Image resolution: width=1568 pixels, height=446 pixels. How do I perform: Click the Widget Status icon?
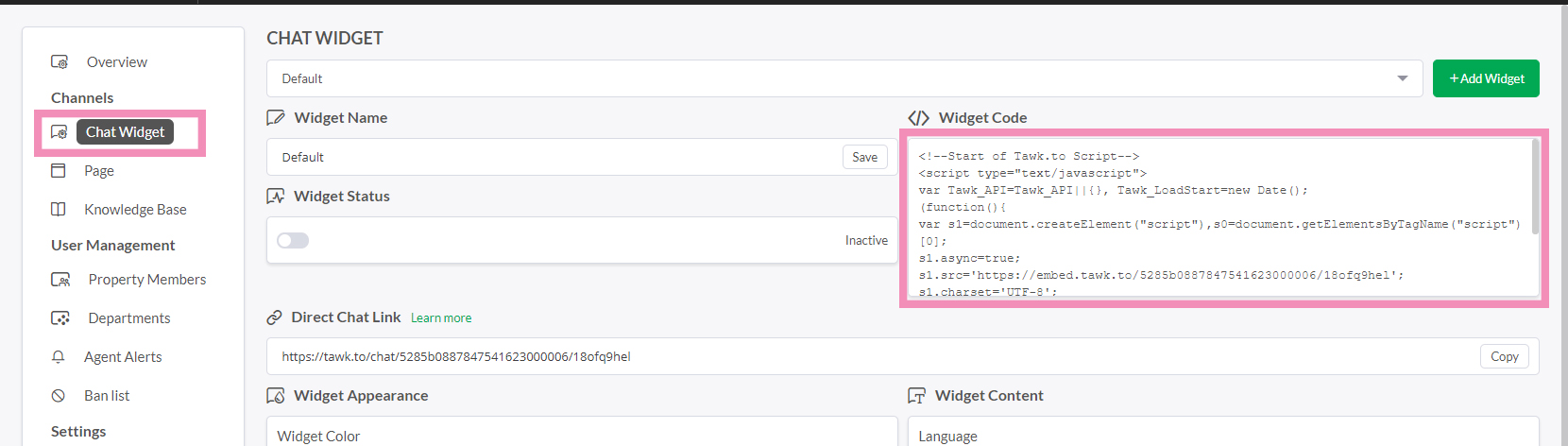tap(276, 197)
